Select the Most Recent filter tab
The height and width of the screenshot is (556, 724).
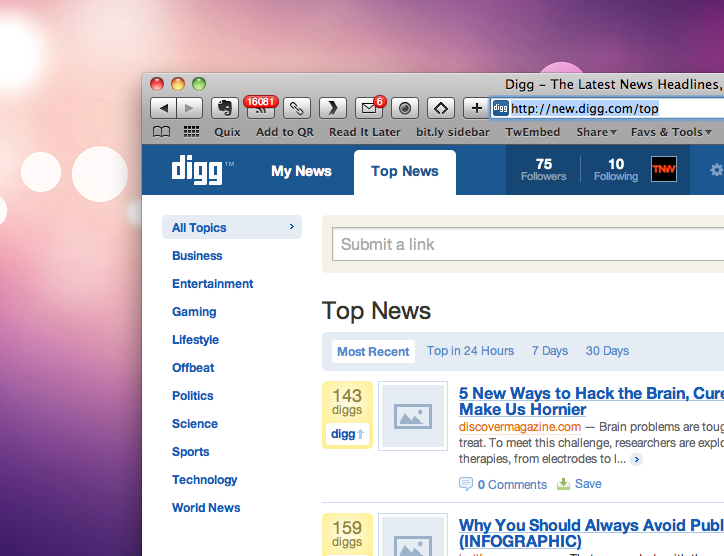point(373,351)
